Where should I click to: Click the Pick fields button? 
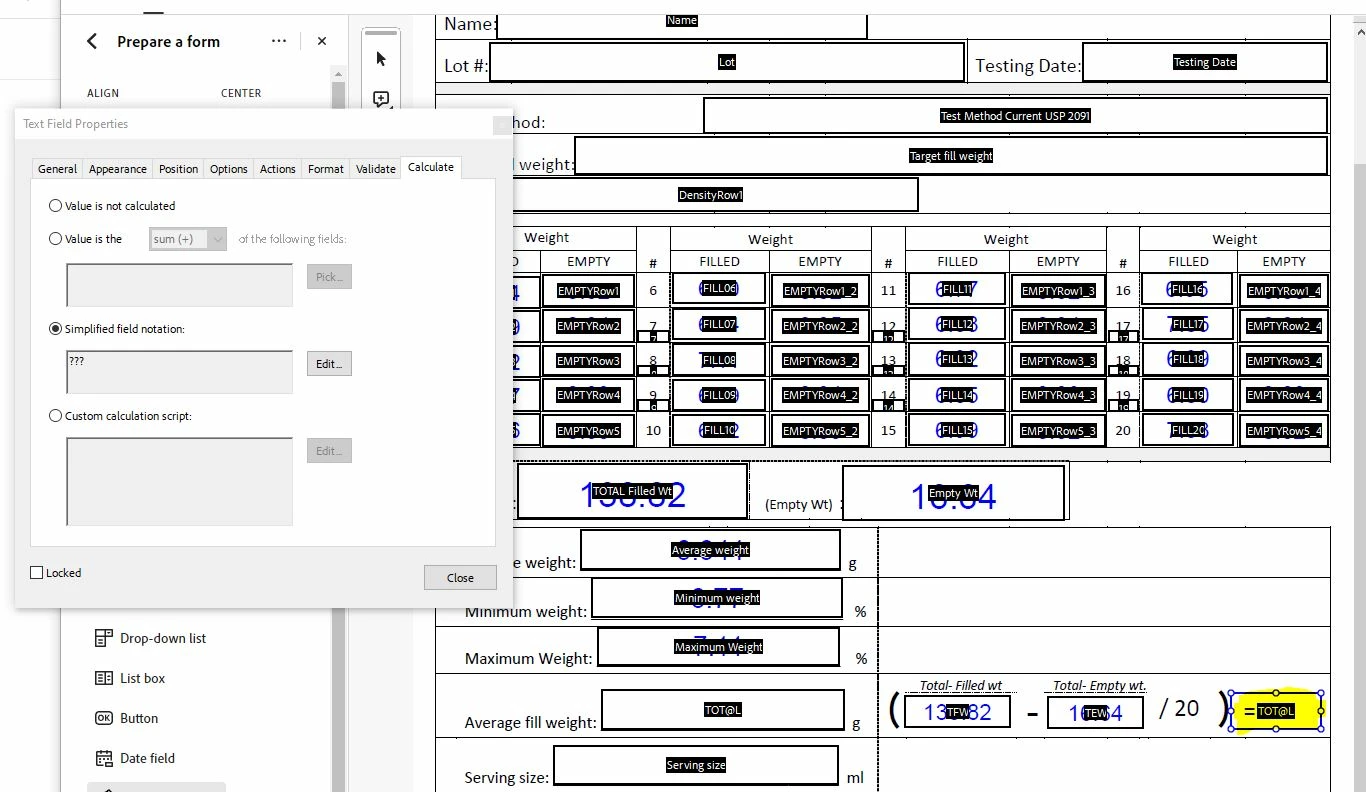329,277
